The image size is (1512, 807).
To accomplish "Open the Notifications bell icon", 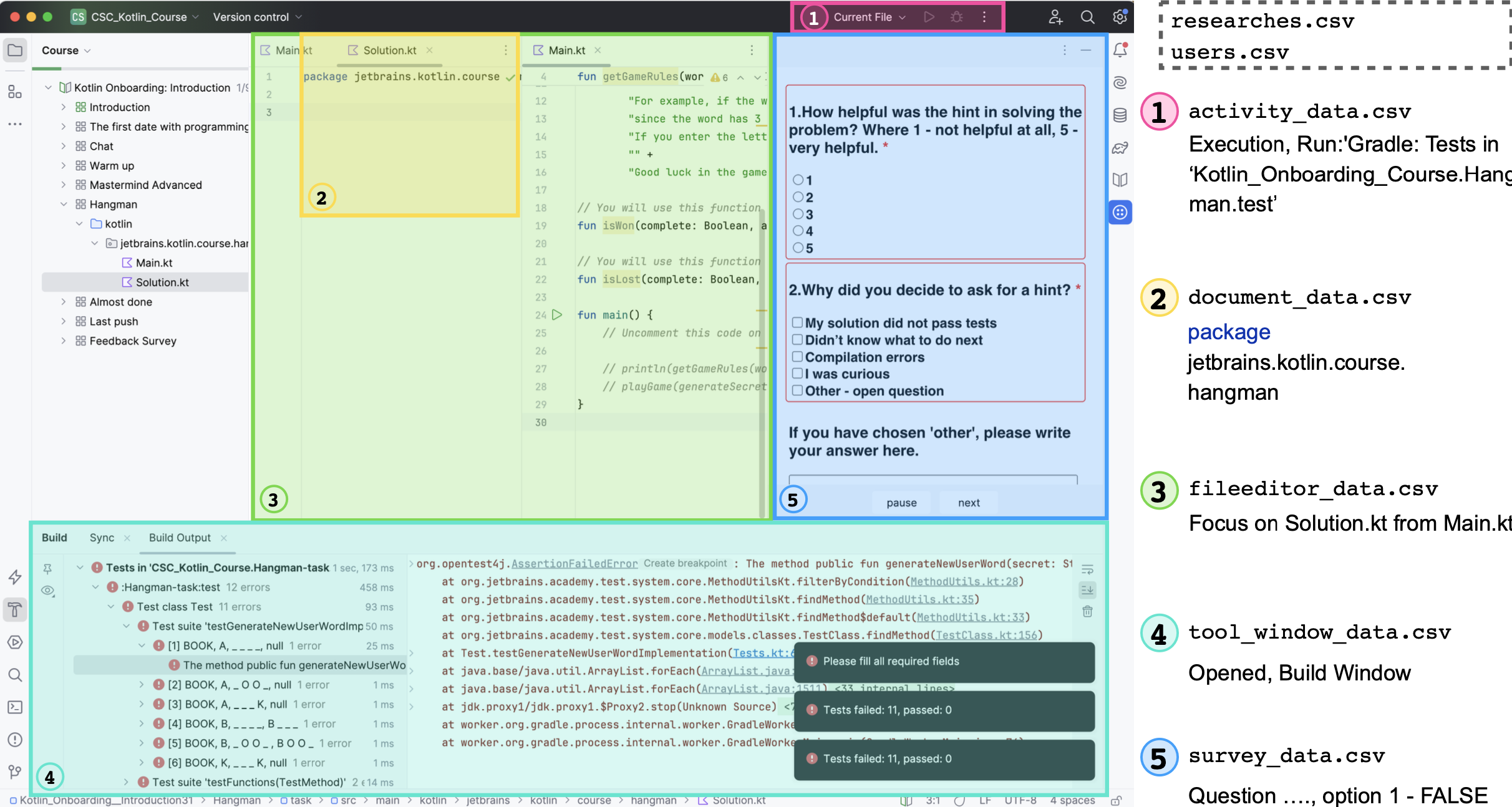I will [x=1120, y=50].
